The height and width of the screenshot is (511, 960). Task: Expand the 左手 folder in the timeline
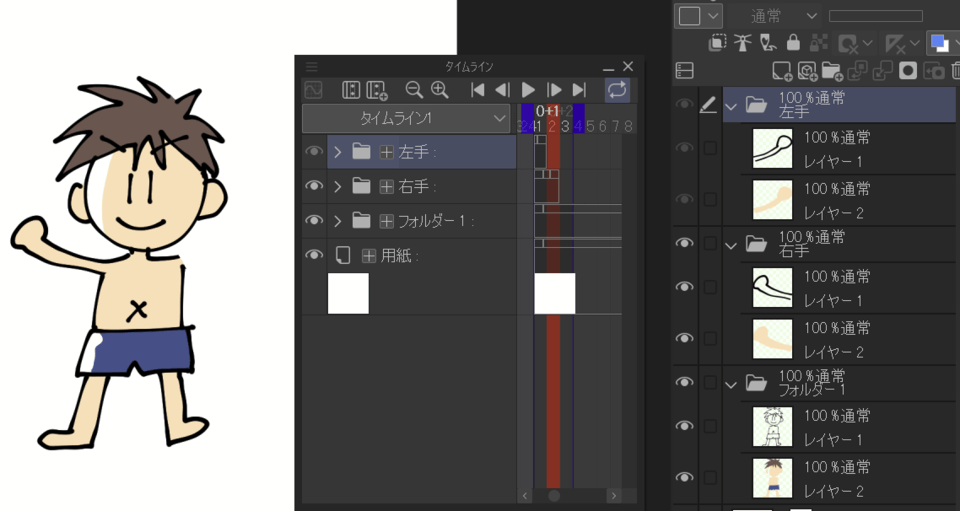pos(337,152)
